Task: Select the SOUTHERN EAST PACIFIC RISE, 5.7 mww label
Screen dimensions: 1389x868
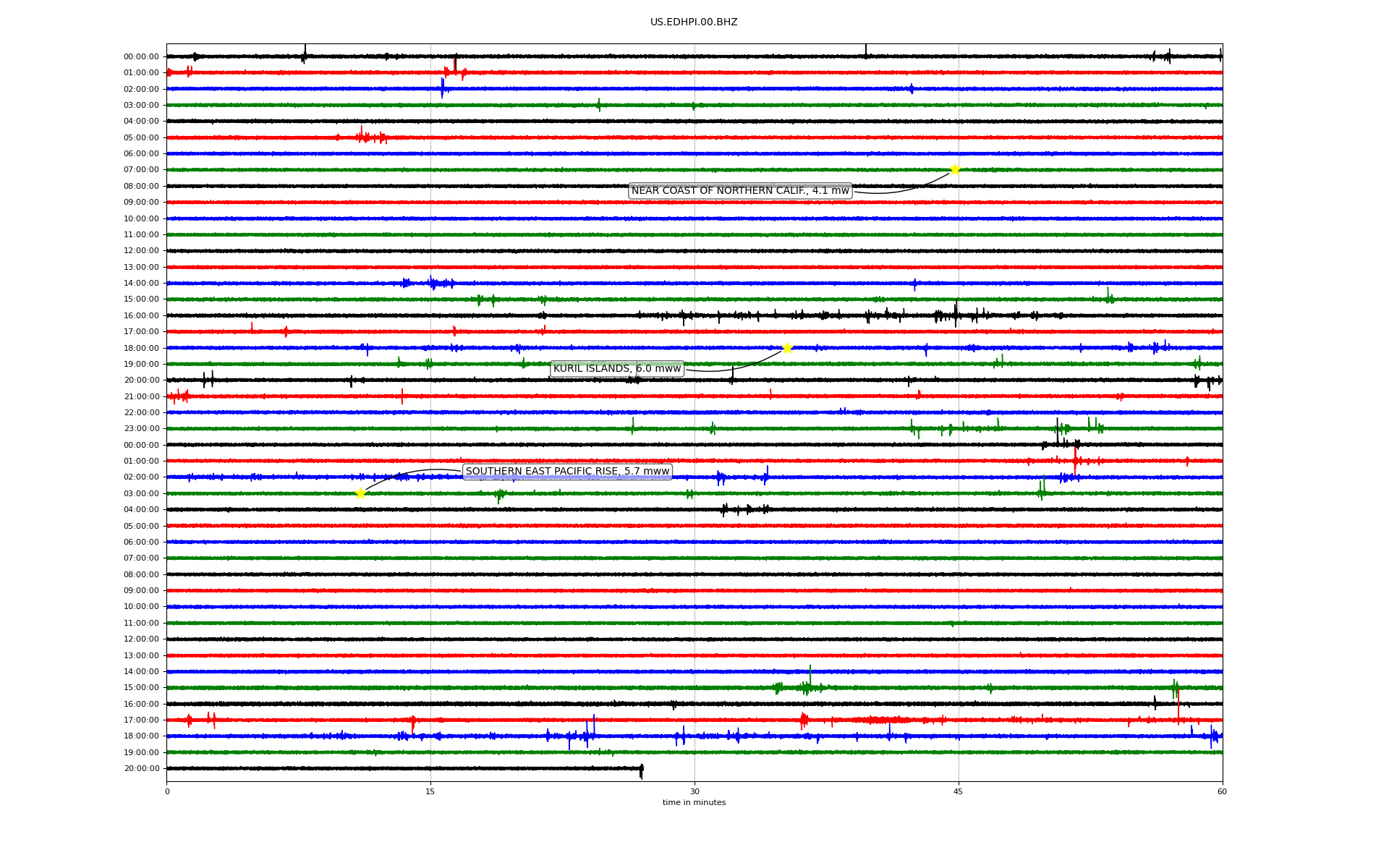Action: (568, 472)
